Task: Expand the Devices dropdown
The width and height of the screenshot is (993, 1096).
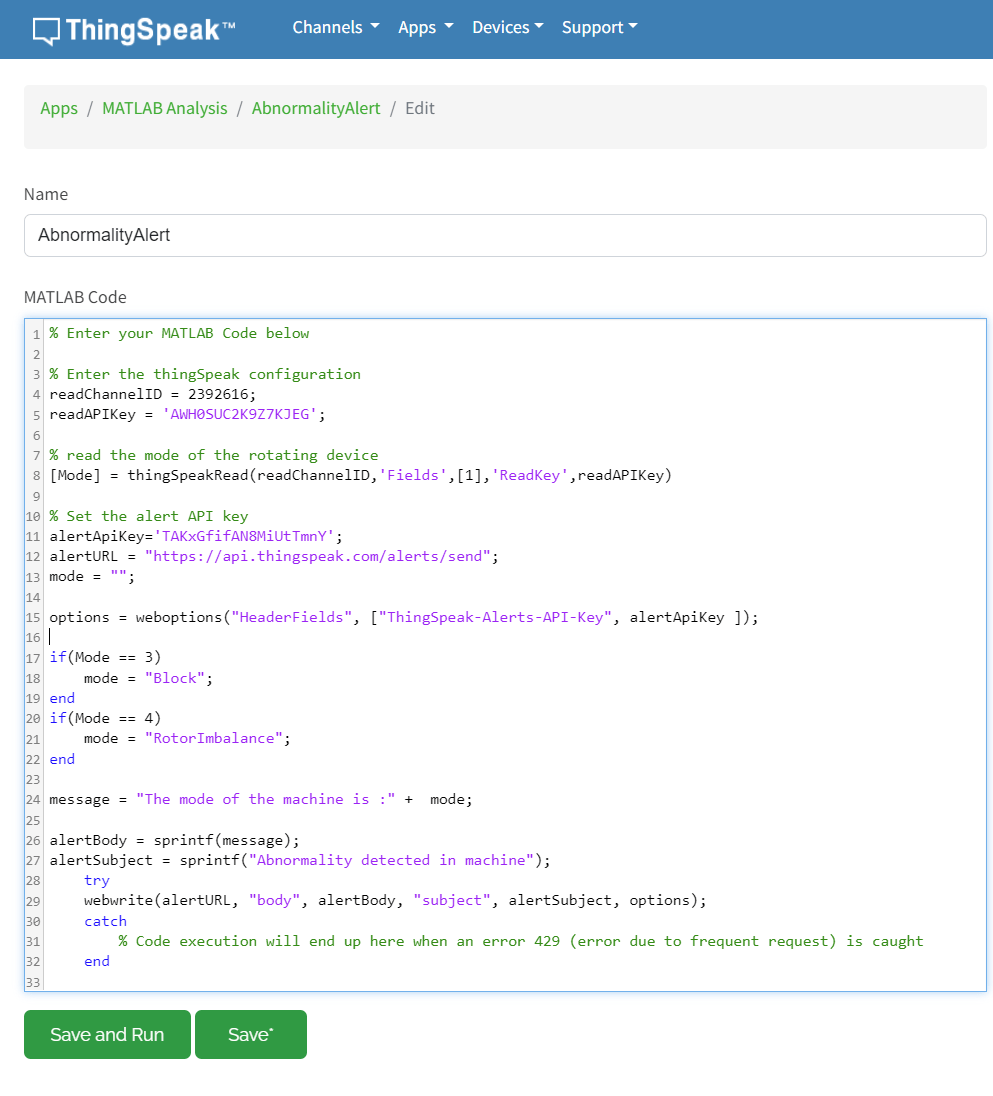Action: click(x=500, y=28)
